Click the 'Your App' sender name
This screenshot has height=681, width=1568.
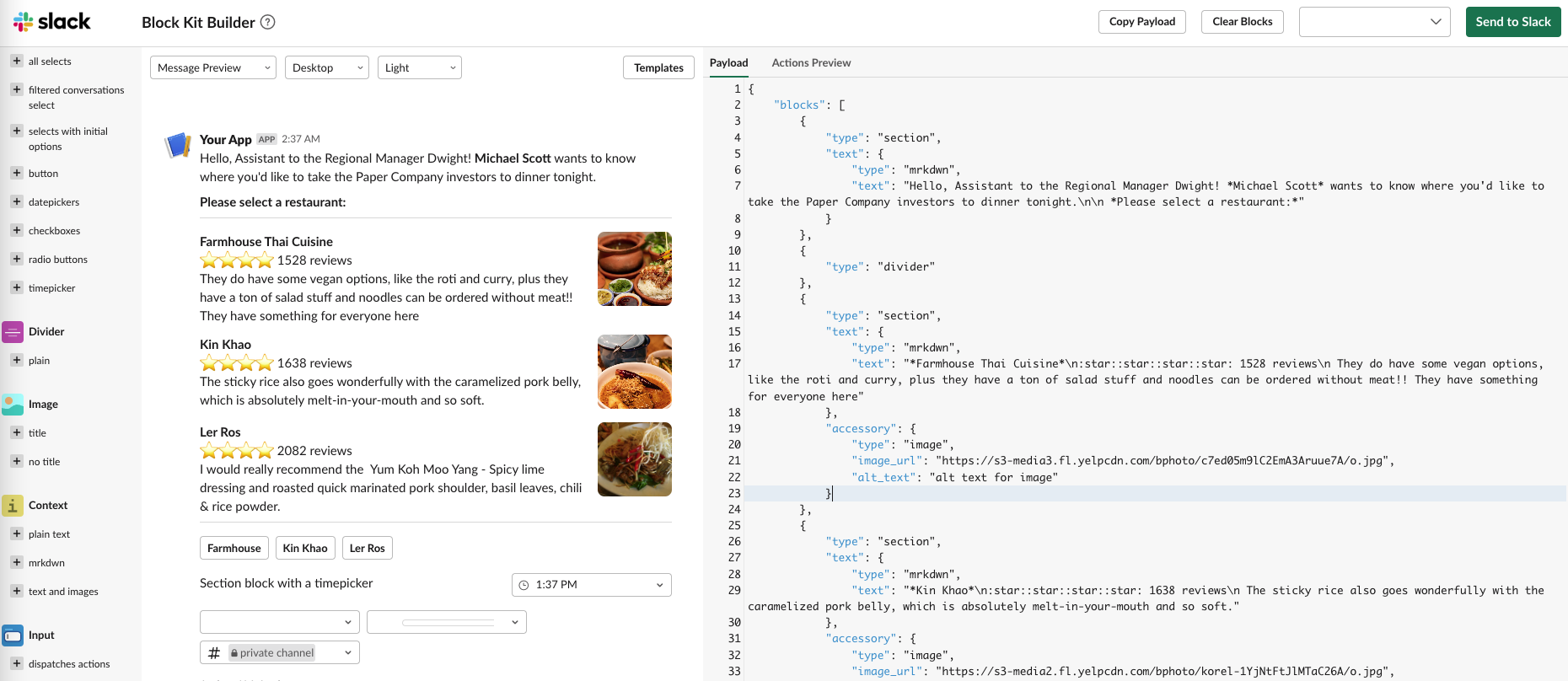(x=226, y=139)
